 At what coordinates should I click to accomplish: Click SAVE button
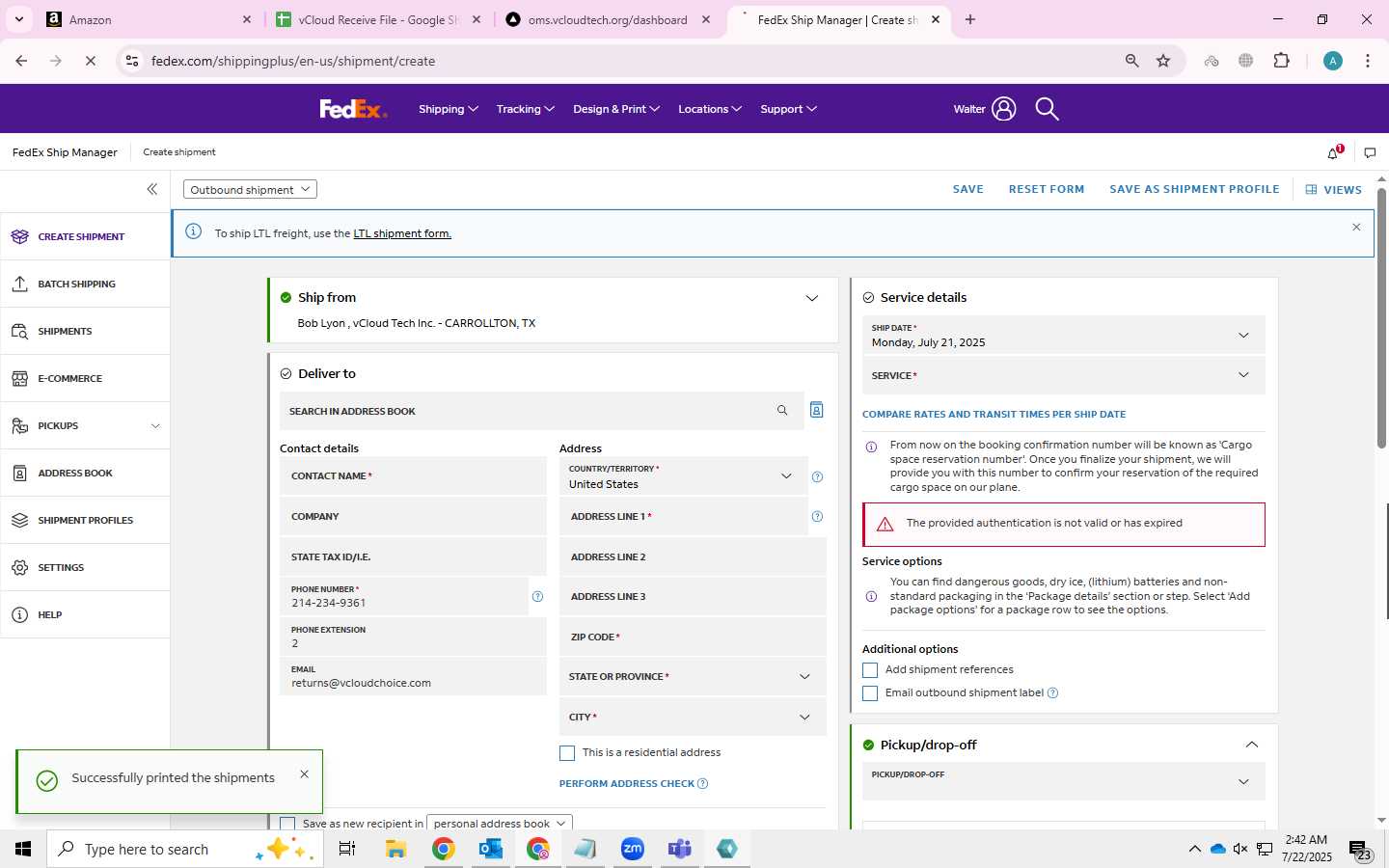[x=967, y=189]
